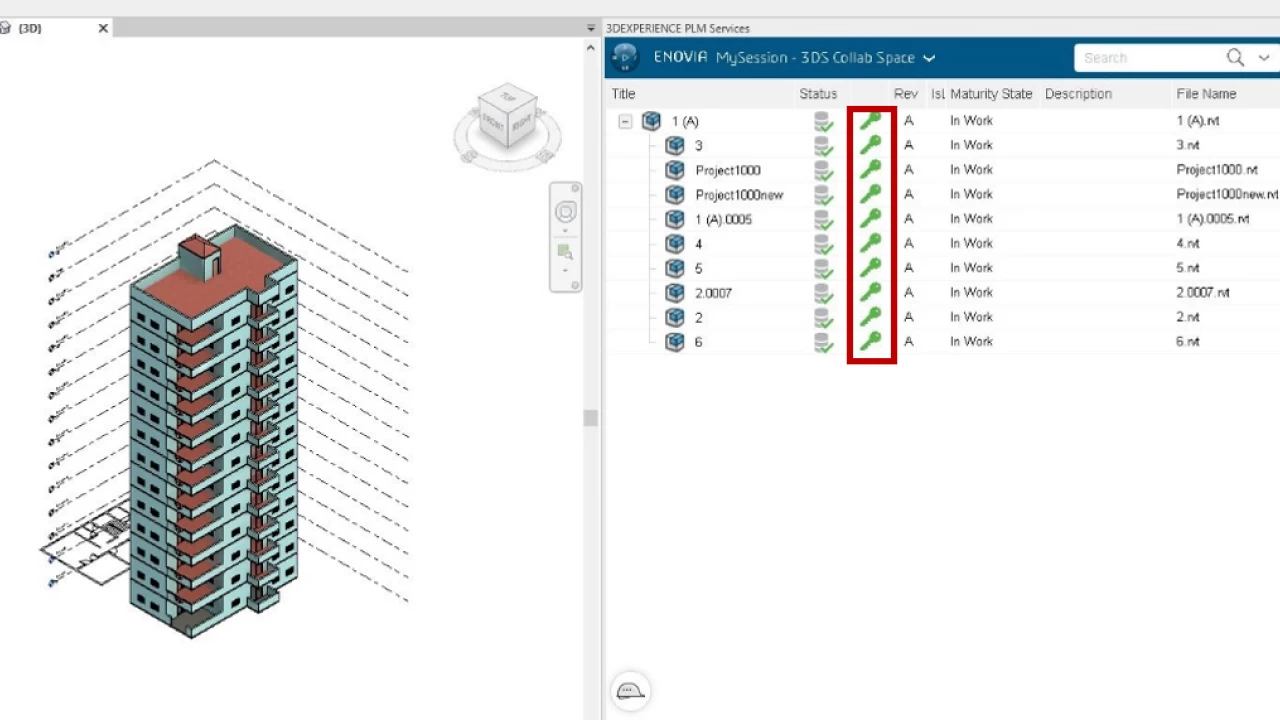
Task: Collapse the 1 (A) tree node
Action: pyautogui.click(x=625, y=121)
